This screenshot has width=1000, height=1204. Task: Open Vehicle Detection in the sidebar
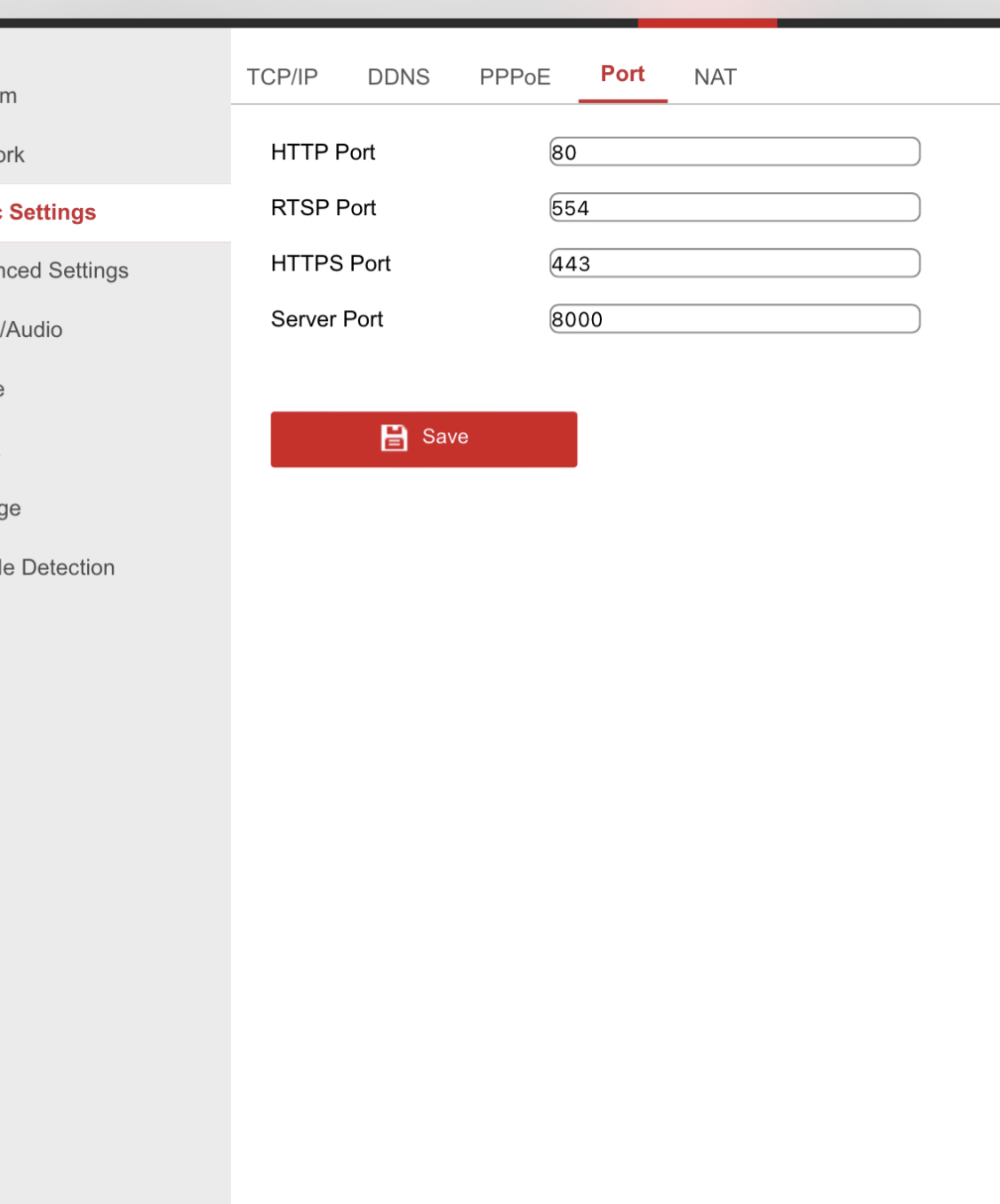[58, 567]
